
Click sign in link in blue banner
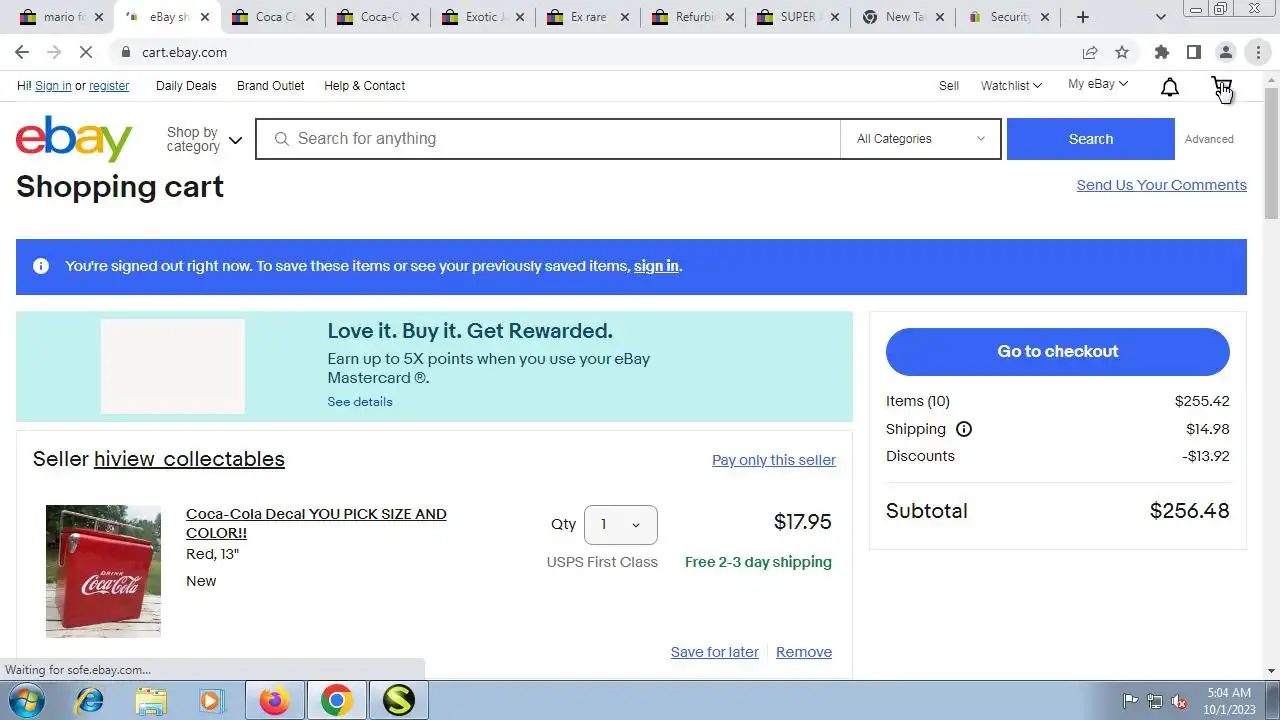656,266
